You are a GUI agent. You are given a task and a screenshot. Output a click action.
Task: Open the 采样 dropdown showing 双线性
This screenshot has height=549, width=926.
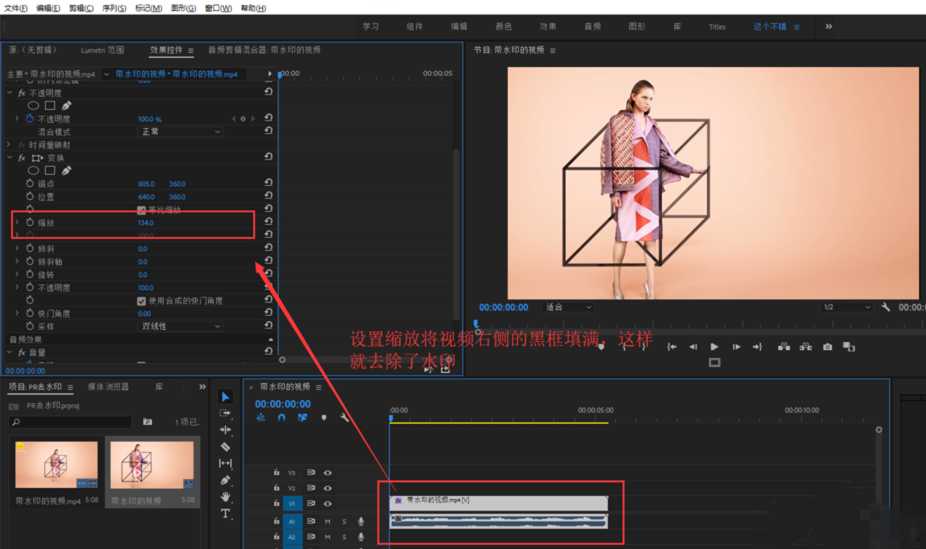pos(180,327)
